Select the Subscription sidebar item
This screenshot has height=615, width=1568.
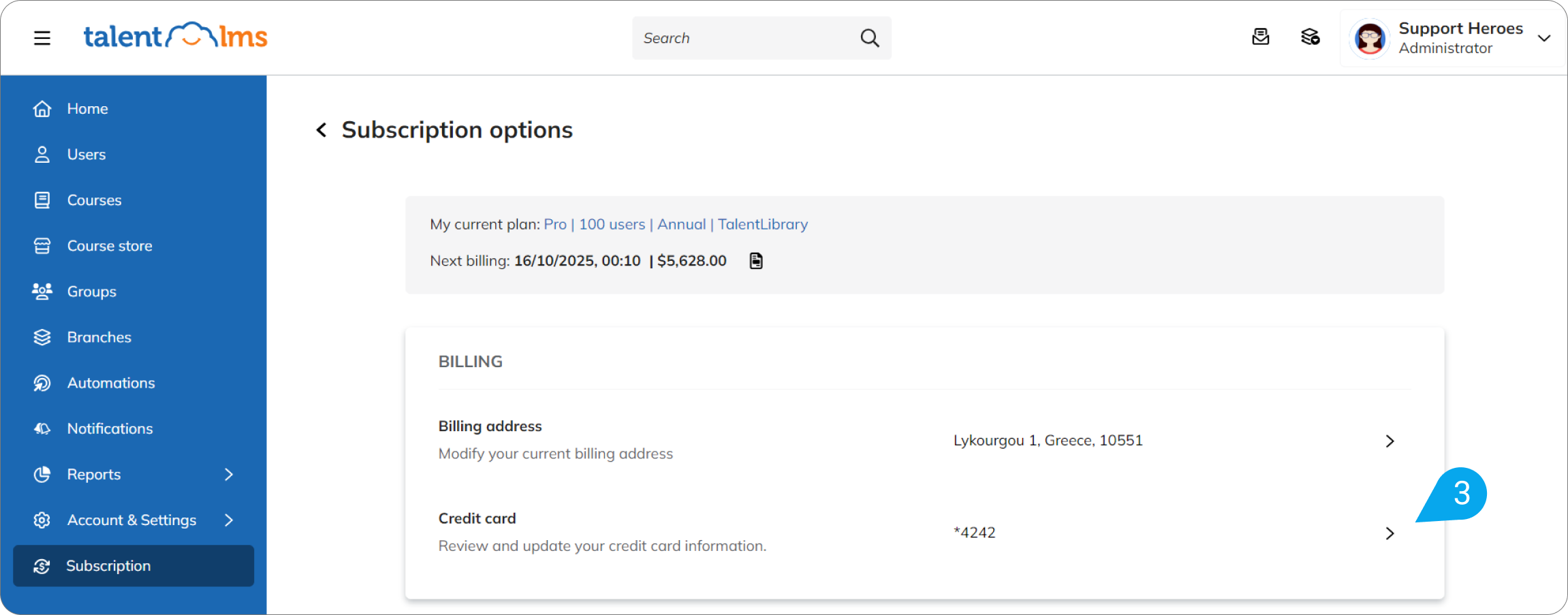[134, 566]
